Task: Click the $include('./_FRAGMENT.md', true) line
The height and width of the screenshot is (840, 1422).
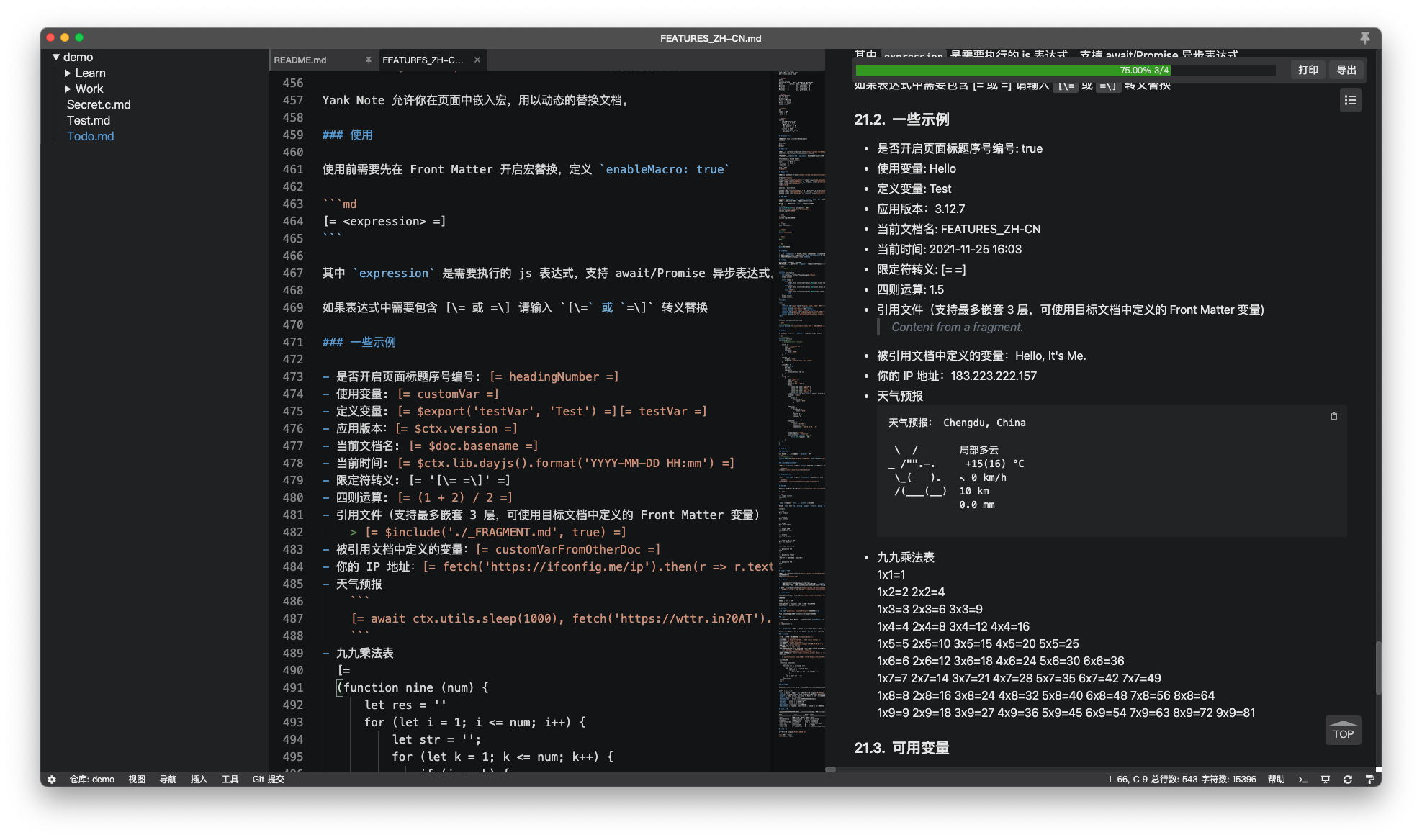Action: pos(495,532)
